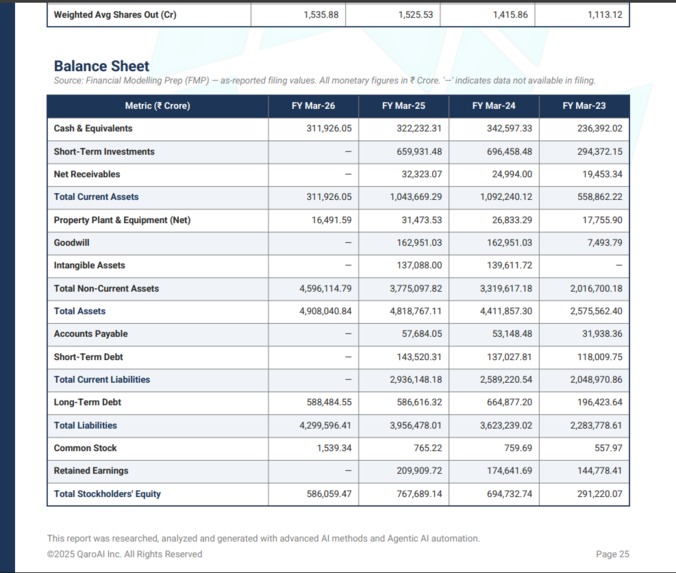Click Retained Earnings value 209,909.72
Image resolution: width=676 pixels, height=573 pixels.
point(419,471)
